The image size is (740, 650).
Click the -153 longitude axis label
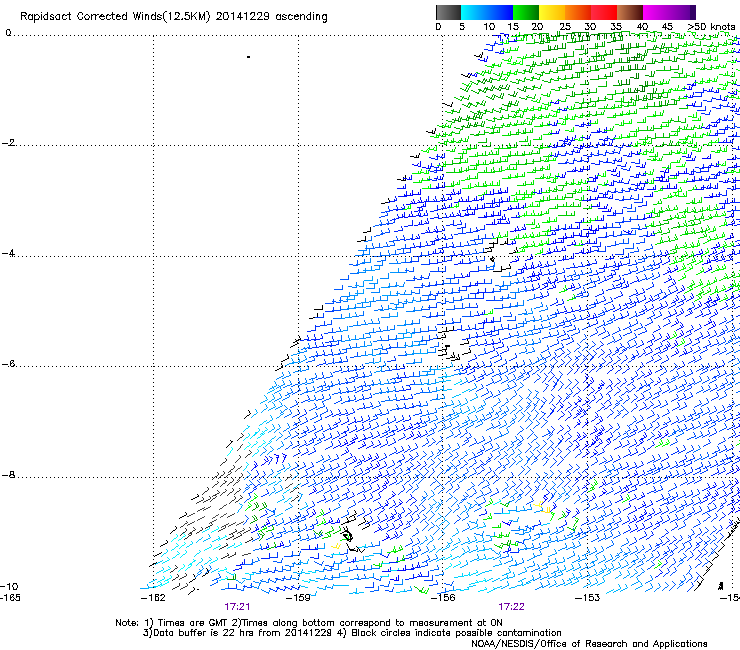point(588,598)
